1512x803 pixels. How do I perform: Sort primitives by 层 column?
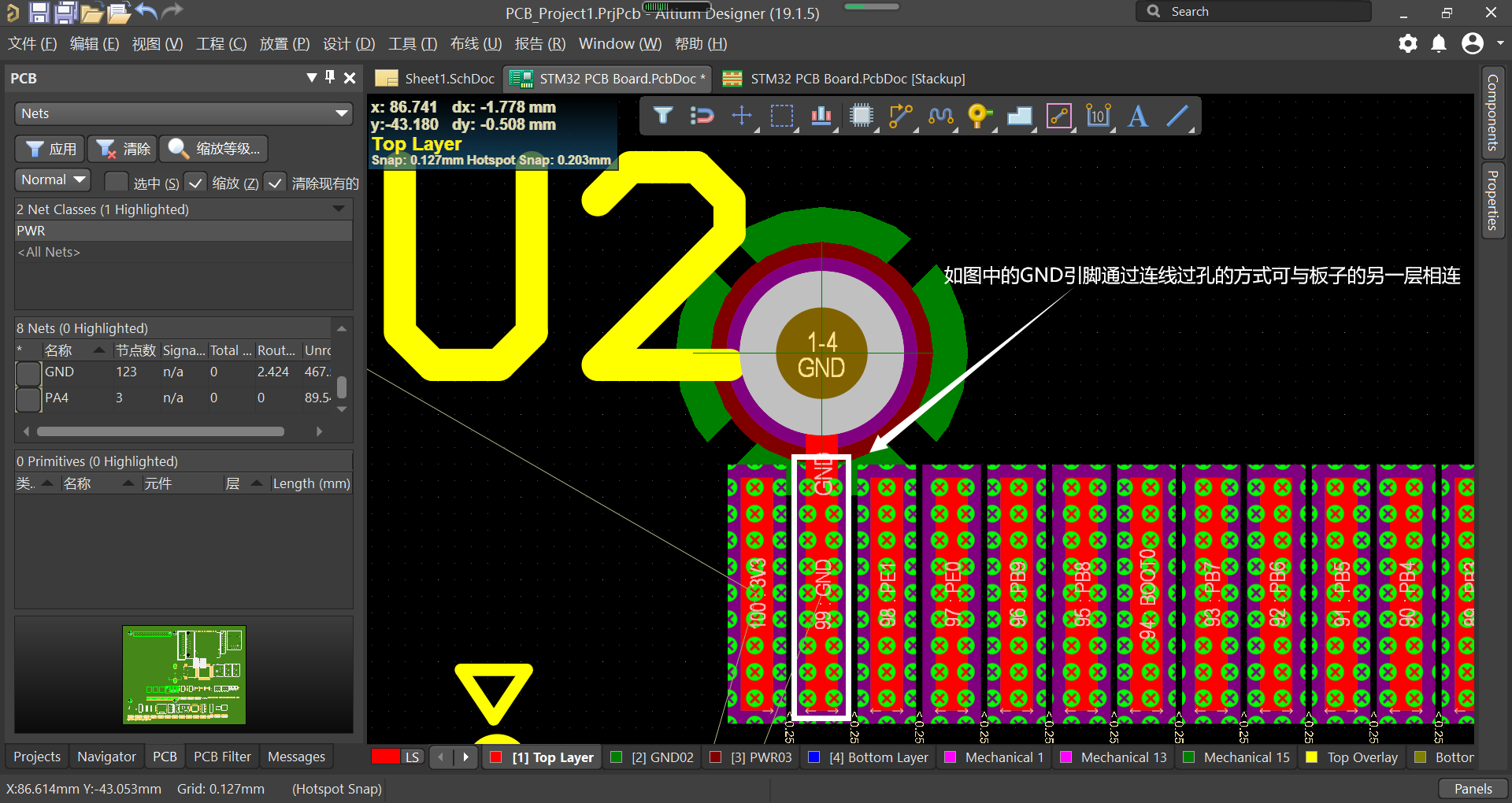(243, 483)
